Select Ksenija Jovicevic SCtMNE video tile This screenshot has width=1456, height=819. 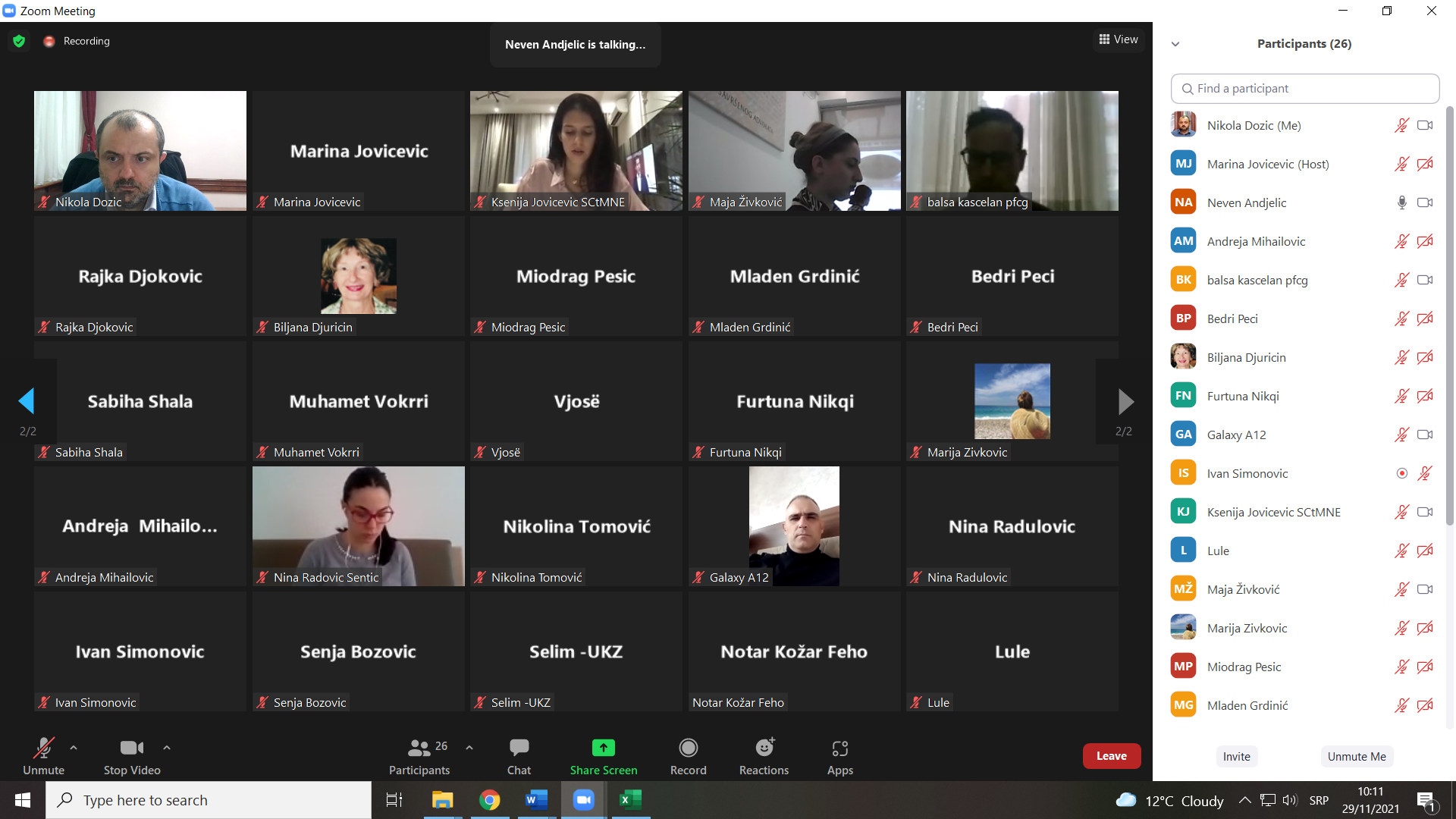(576, 151)
